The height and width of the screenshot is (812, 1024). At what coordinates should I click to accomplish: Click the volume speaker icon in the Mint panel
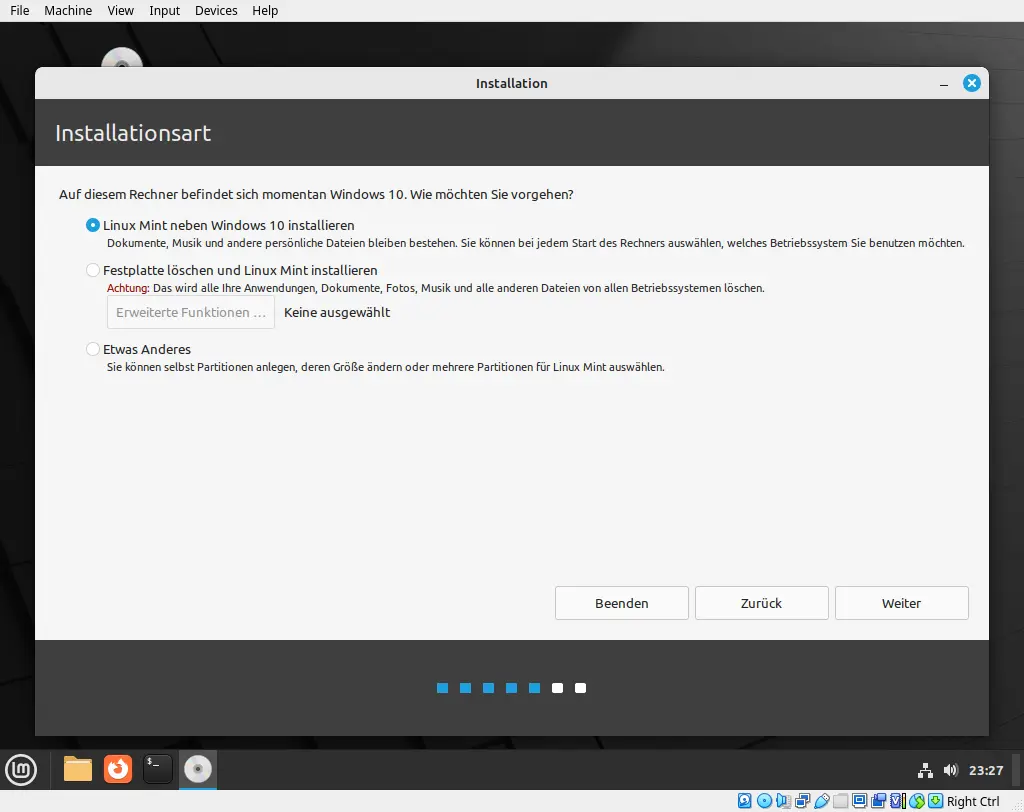pos(950,770)
